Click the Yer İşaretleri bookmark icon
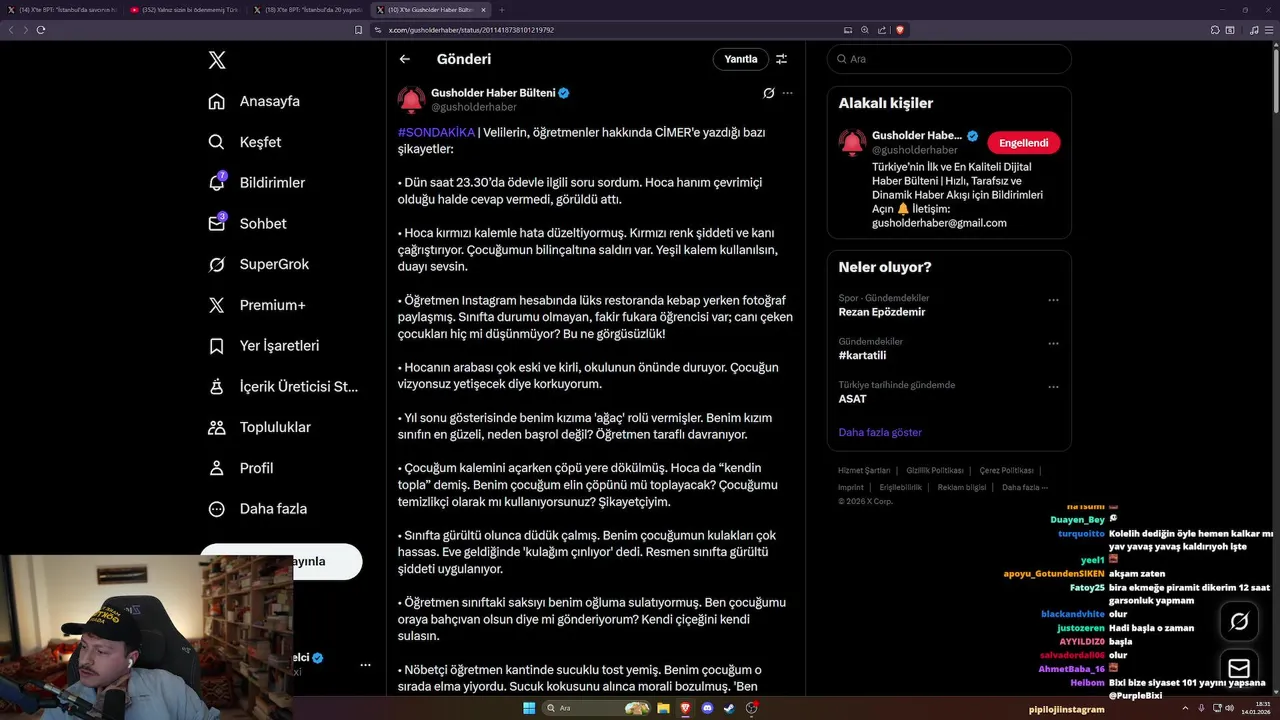 click(216, 346)
